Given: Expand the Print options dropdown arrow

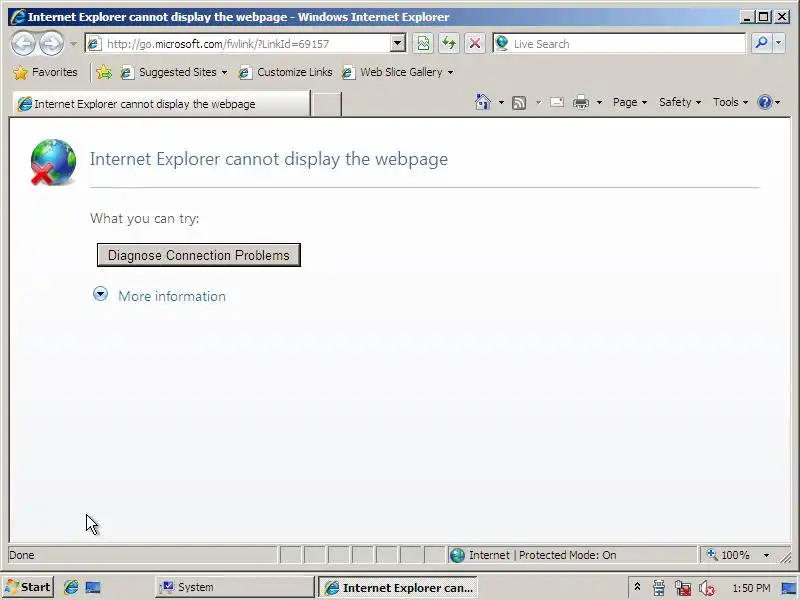Looking at the screenshot, I should [x=599, y=103].
